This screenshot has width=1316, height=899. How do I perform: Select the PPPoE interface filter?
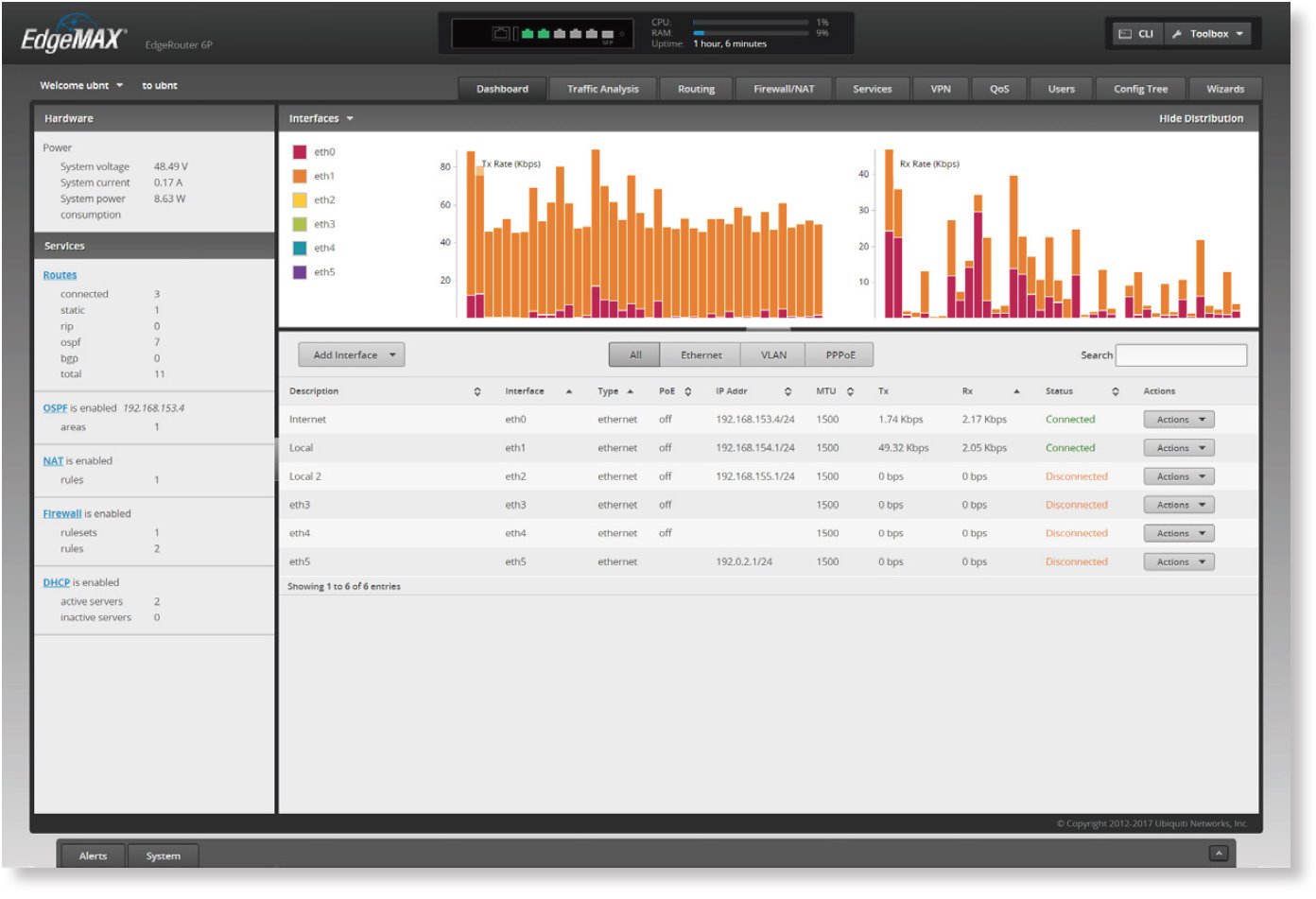click(x=840, y=354)
